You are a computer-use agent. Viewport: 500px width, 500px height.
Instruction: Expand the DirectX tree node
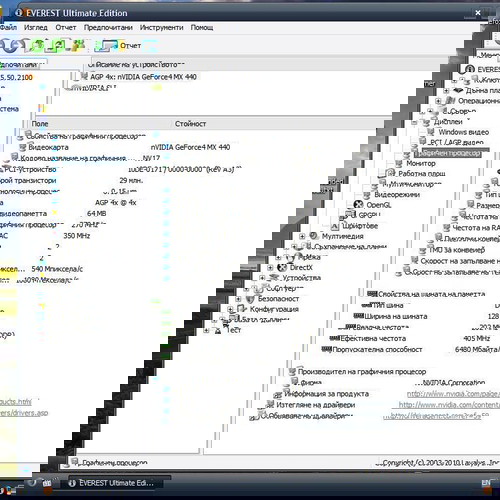(x=270, y=267)
